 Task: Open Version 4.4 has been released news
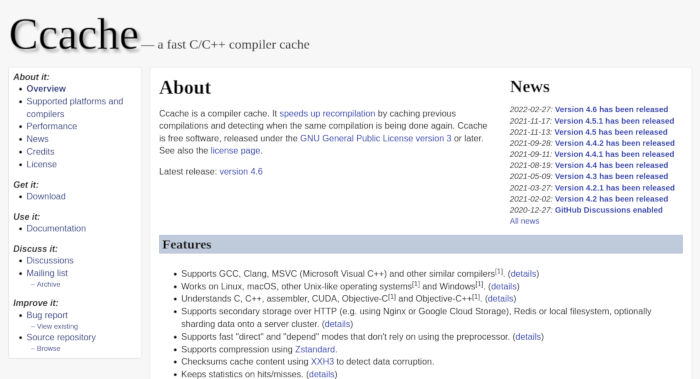(611, 165)
